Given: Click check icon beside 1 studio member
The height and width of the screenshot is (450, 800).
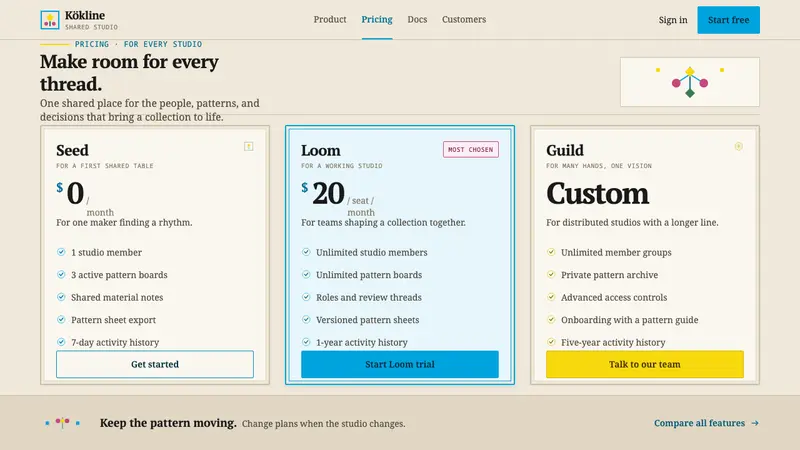Looking at the screenshot, I should point(61,252).
